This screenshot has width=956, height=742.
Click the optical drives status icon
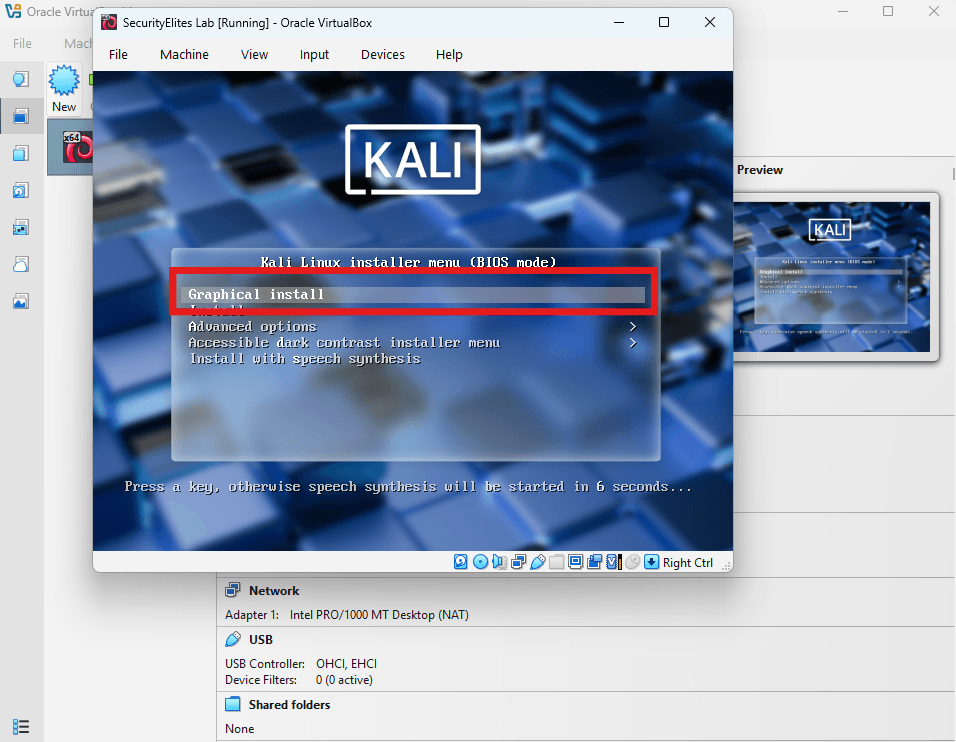pyautogui.click(x=479, y=562)
